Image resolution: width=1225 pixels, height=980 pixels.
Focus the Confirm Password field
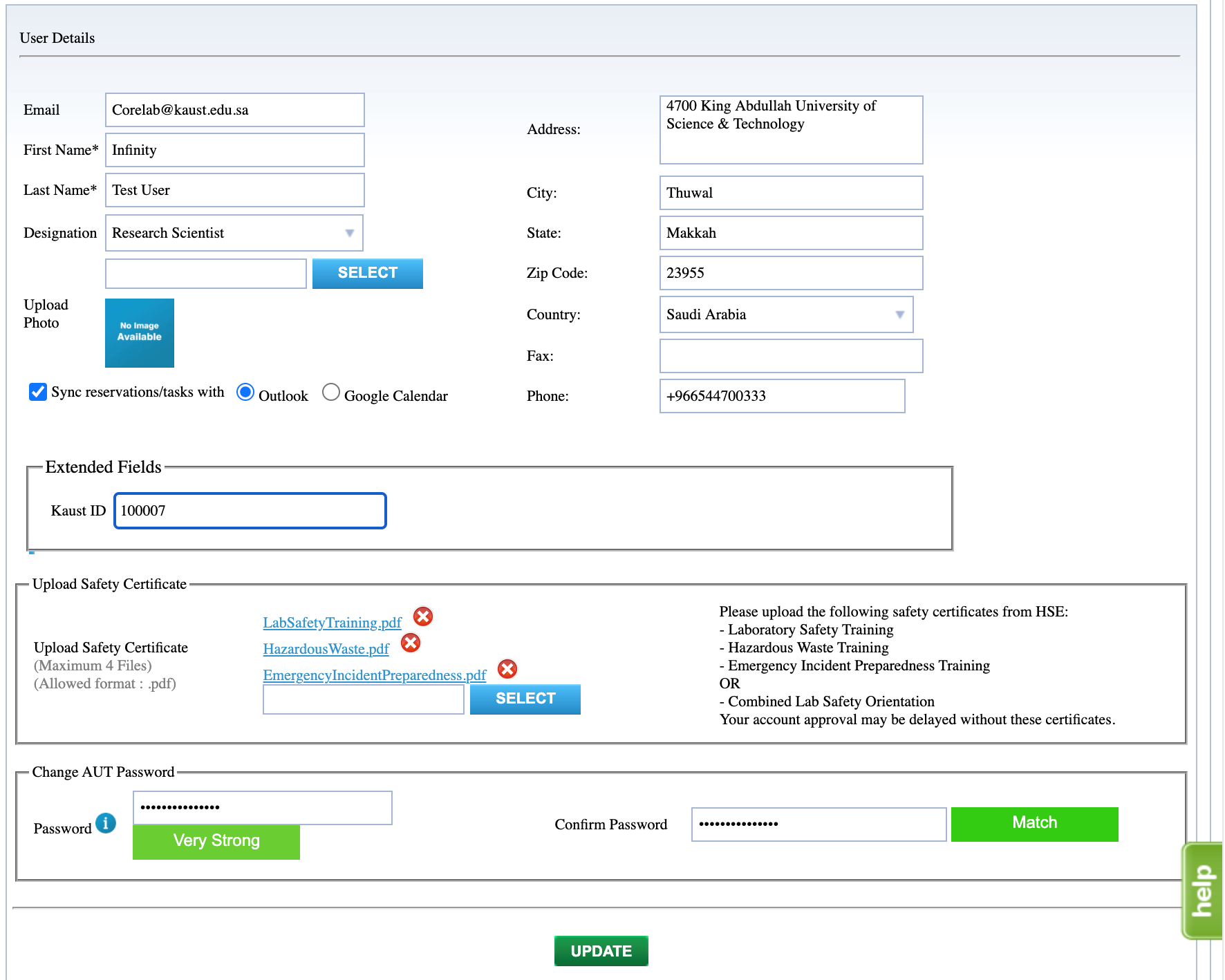point(819,824)
